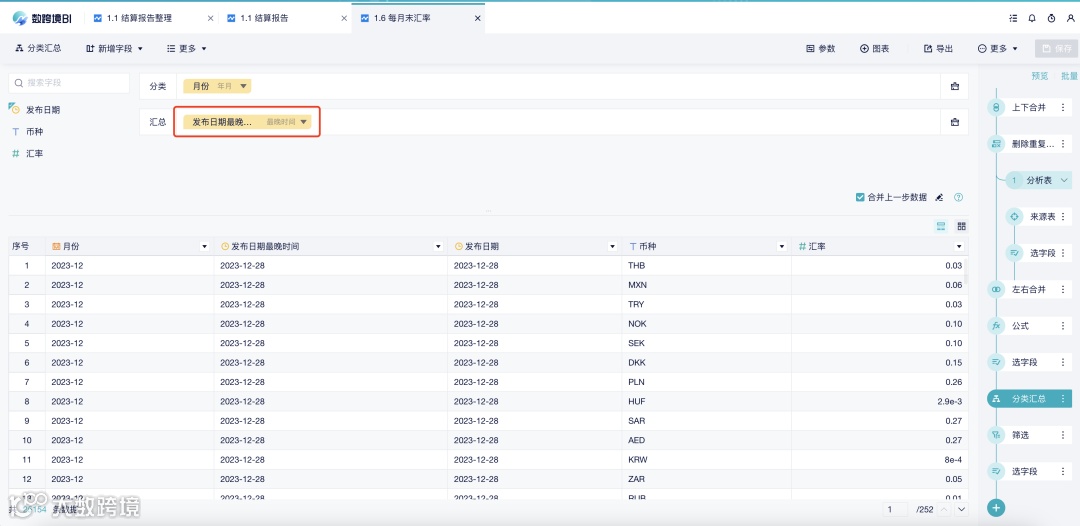Viewport: 1080px width, 526px height.
Task: Click the 导出 button
Action: [938, 48]
